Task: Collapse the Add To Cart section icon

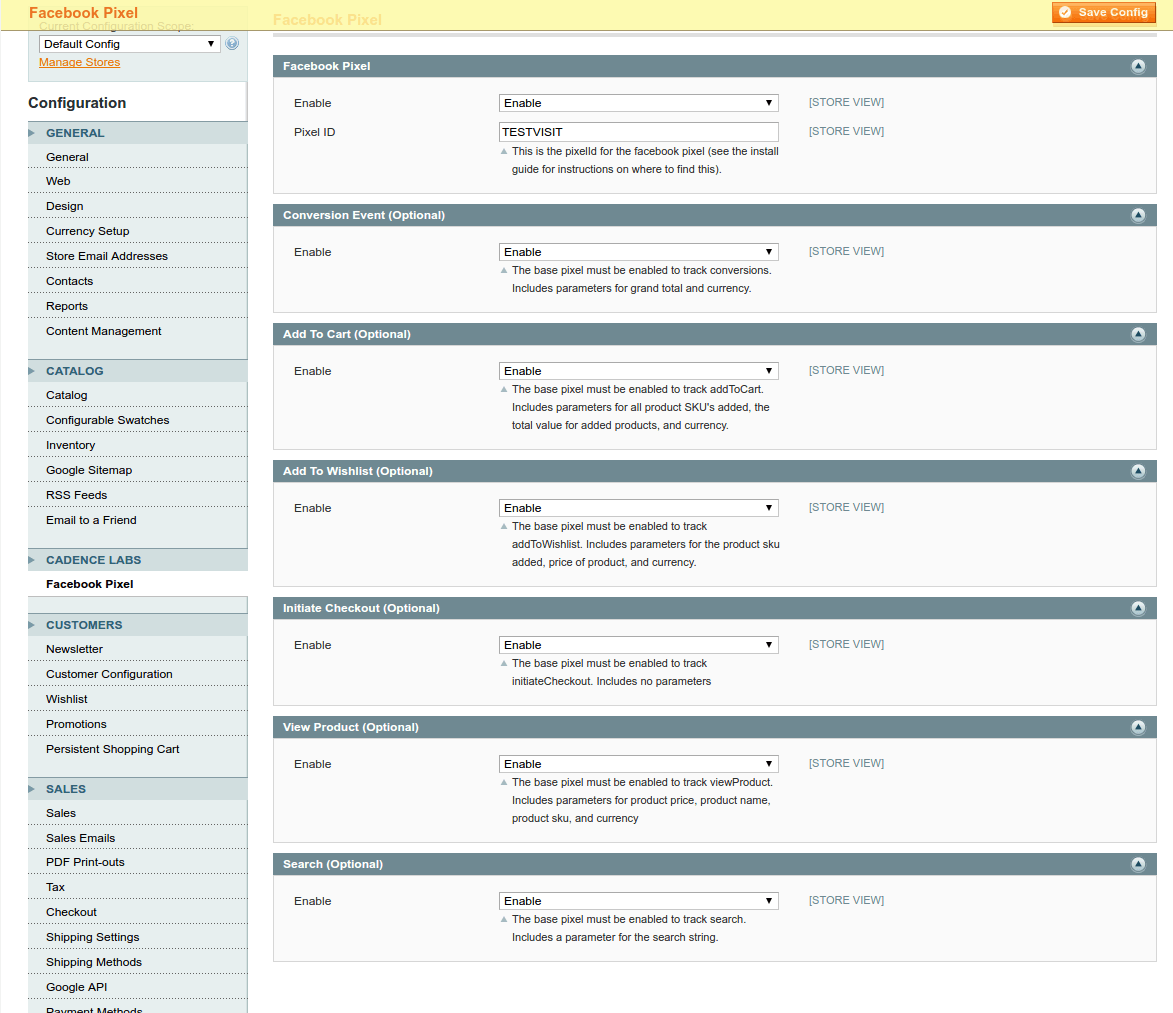Action: click(x=1138, y=334)
